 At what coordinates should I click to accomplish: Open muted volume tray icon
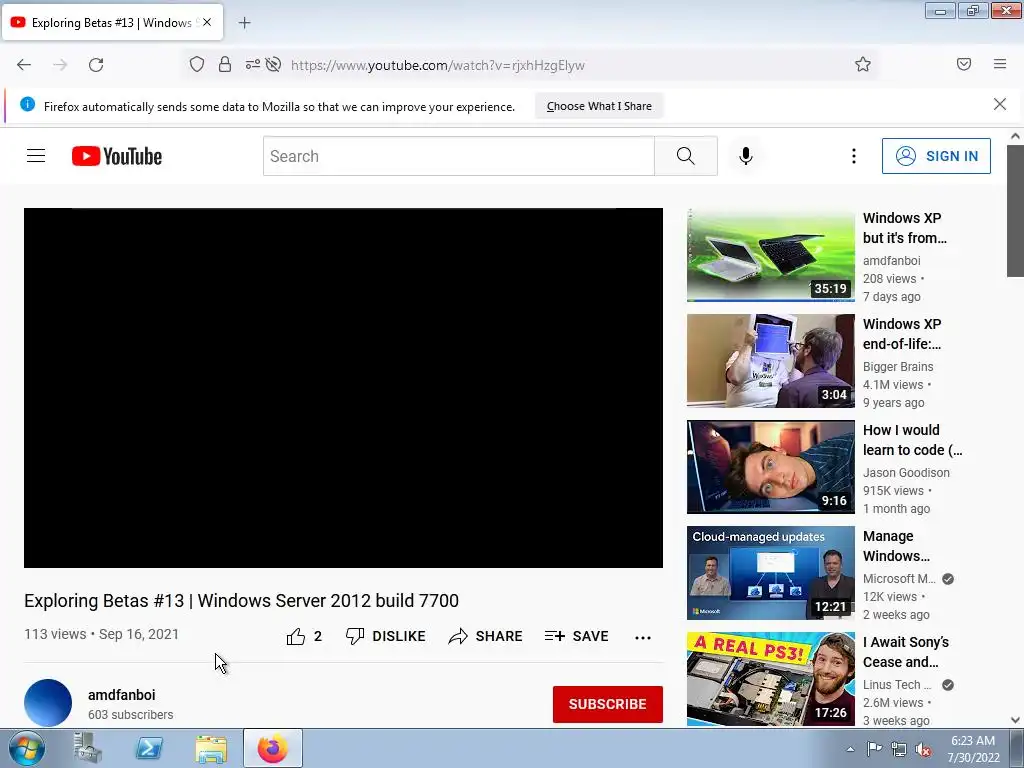pos(923,749)
